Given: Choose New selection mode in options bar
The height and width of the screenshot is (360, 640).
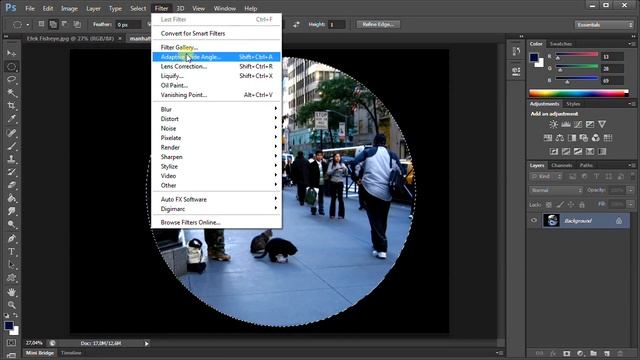Looking at the screenshot, I should [x=41, y=24].
